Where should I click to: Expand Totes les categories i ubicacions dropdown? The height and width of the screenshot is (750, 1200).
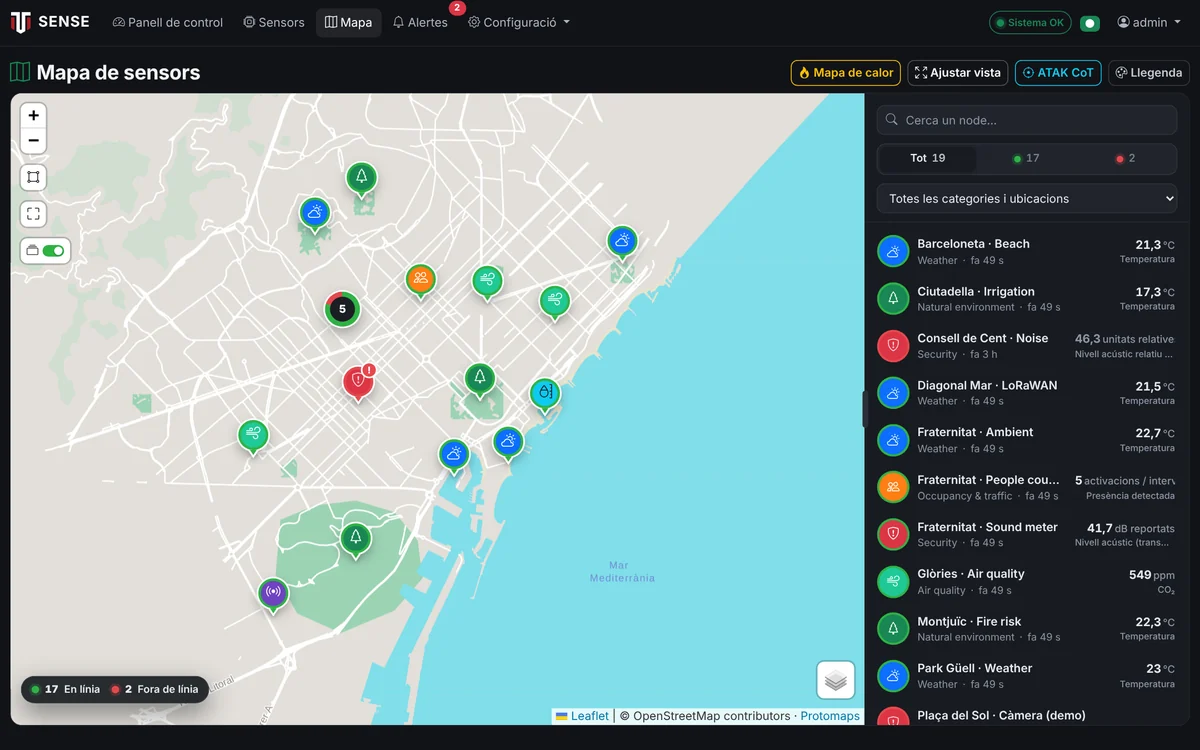1027,198
